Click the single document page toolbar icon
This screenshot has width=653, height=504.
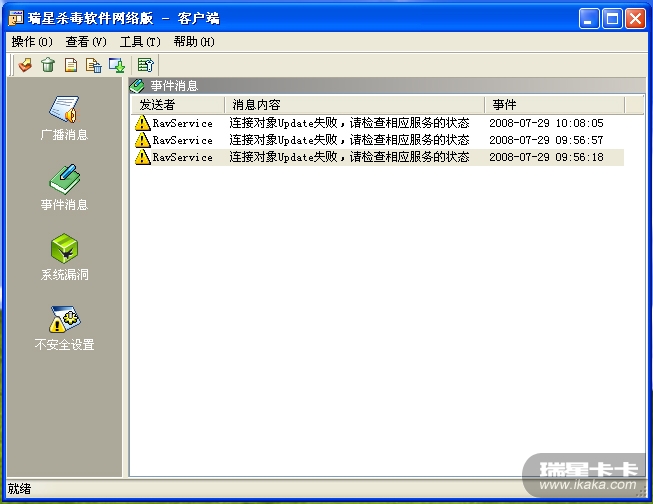coord(71,65)
